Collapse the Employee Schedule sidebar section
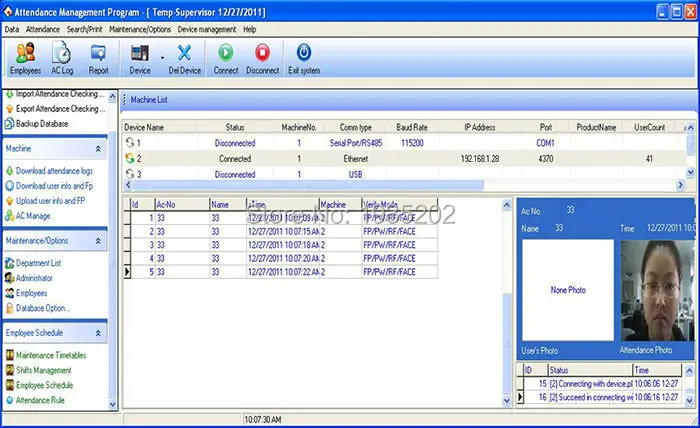 (98, 333)
